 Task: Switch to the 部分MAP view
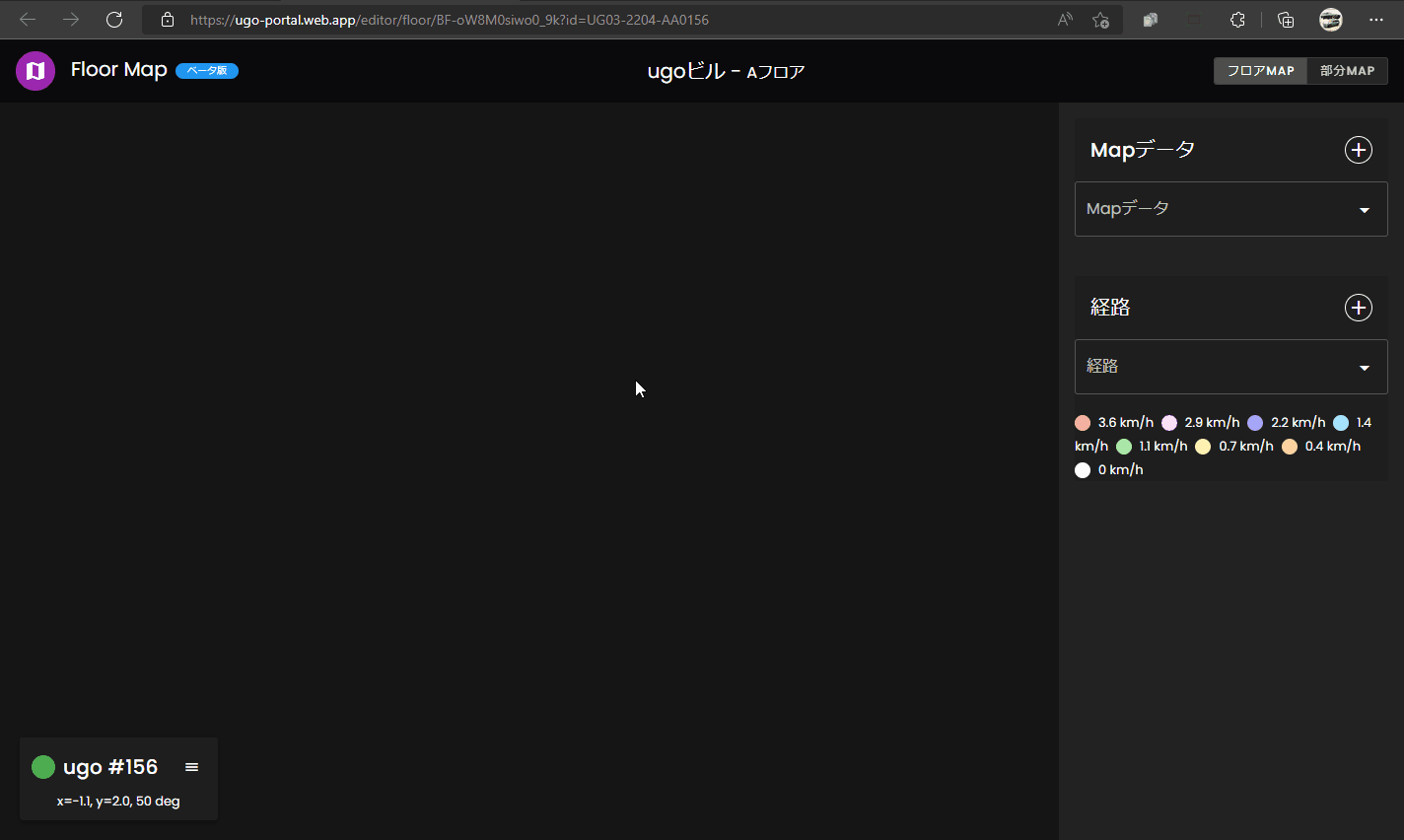coord(1347,70)
